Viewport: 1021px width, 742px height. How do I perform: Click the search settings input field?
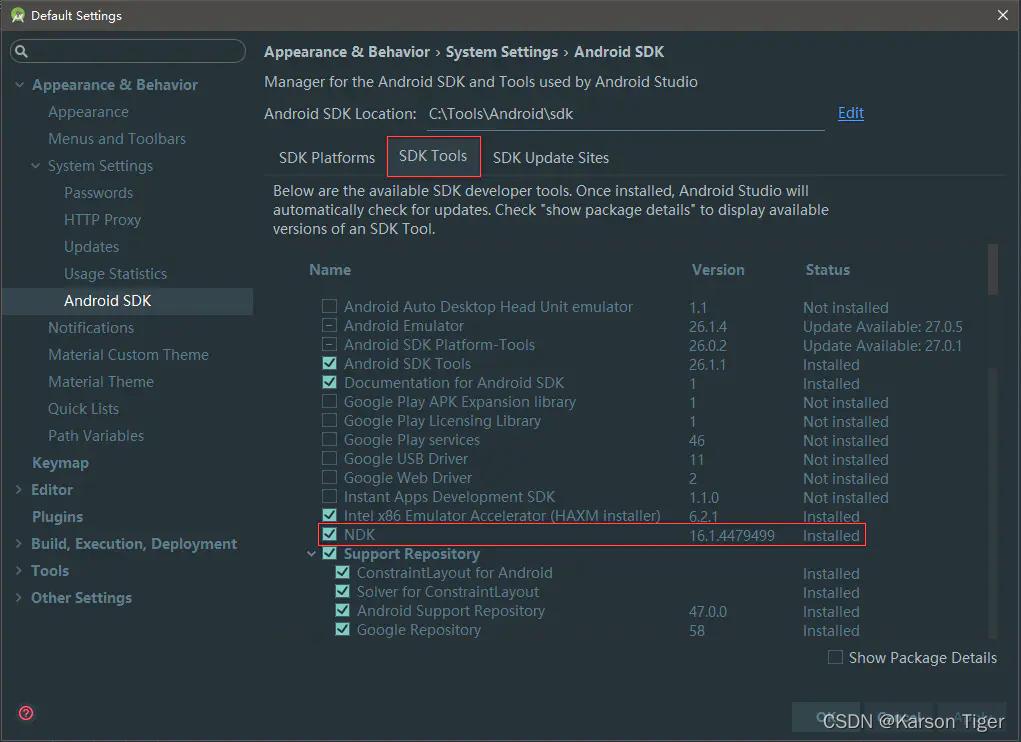pos(128,51)
